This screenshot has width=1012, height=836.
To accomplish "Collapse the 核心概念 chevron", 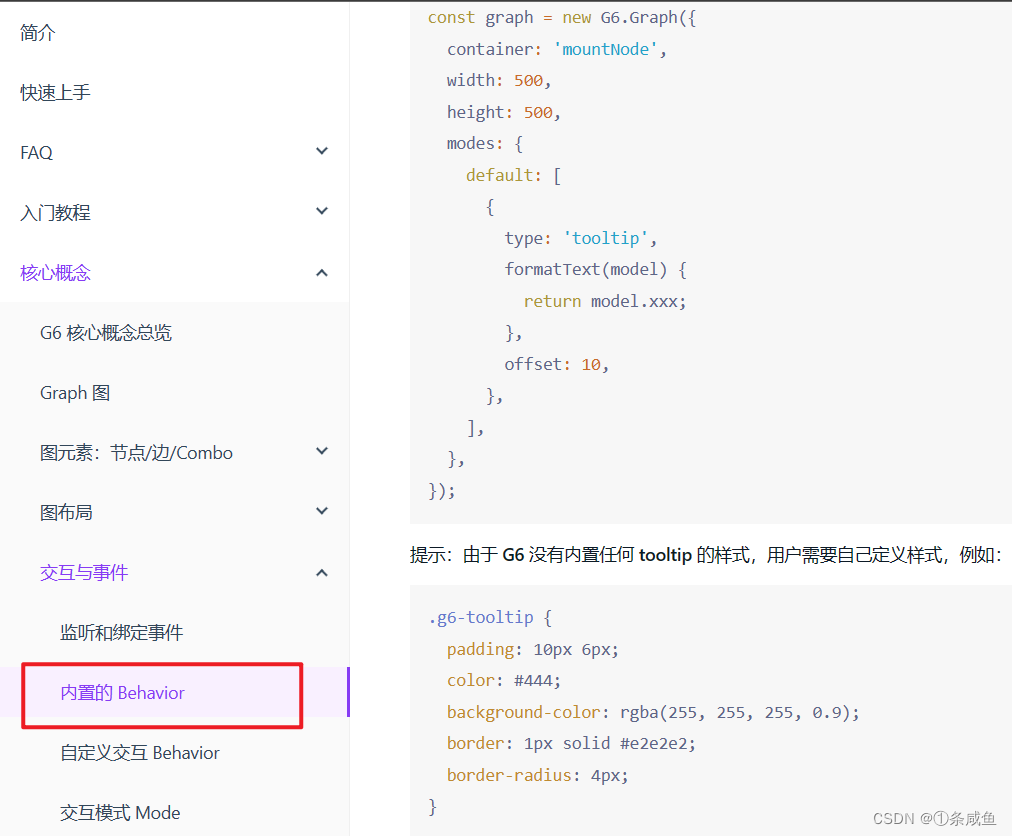I will [x=321, y=273].
